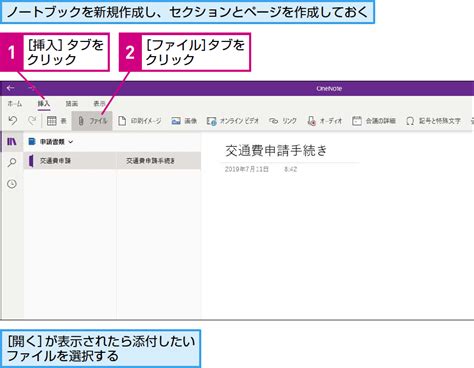This screenshot has height=368, width=474.
Task: Insert 会議の詳細 meeting details
Action: pos(374,121)
